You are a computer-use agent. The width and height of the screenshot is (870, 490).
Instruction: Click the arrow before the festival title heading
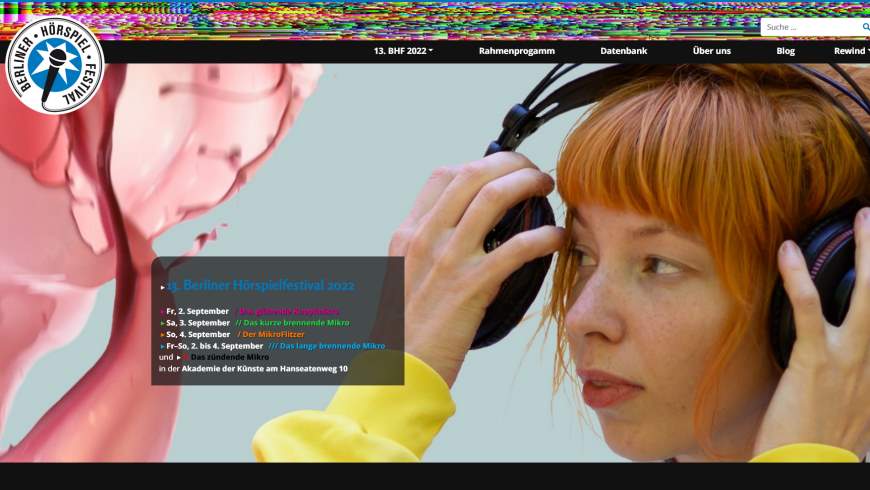[163, 287]
